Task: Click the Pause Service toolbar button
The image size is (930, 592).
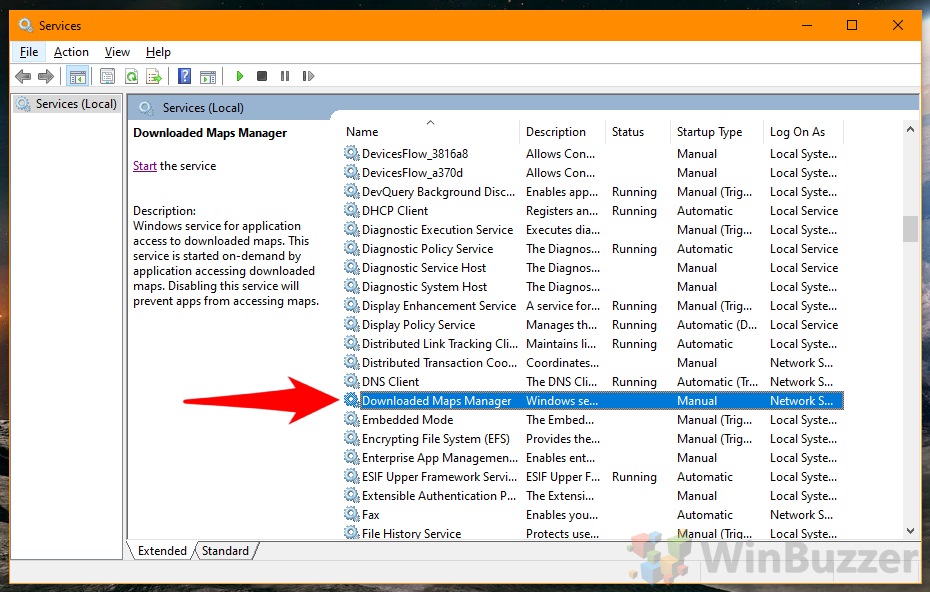Action: [x=285, y=76]
